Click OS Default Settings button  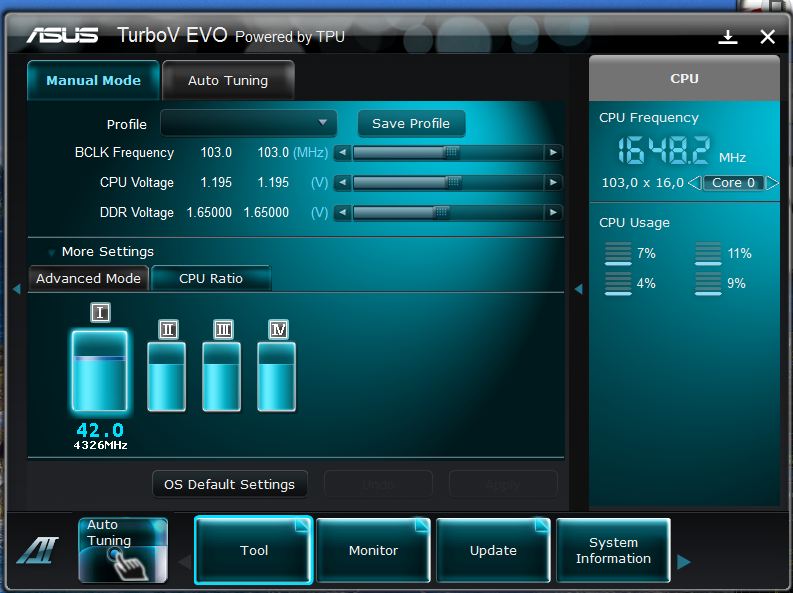point(230,484)
